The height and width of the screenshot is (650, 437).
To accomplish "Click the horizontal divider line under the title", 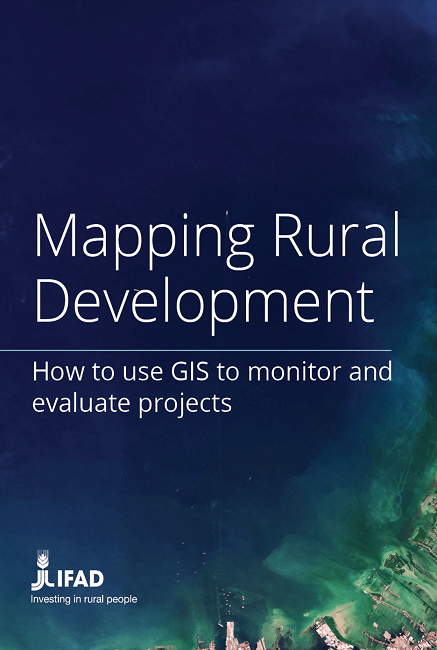I will [195, 351].
